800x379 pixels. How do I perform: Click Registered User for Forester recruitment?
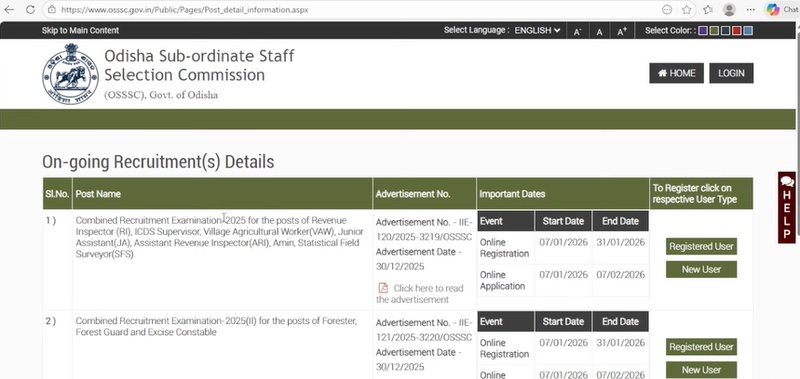pos(701,347)
